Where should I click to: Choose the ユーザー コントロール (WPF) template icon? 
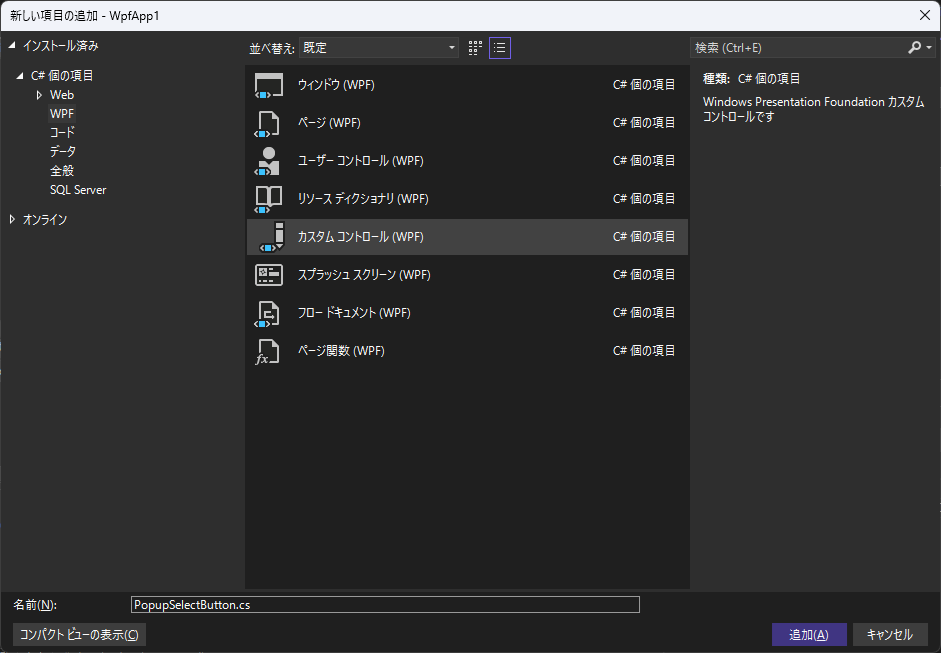tap(268, 161)
